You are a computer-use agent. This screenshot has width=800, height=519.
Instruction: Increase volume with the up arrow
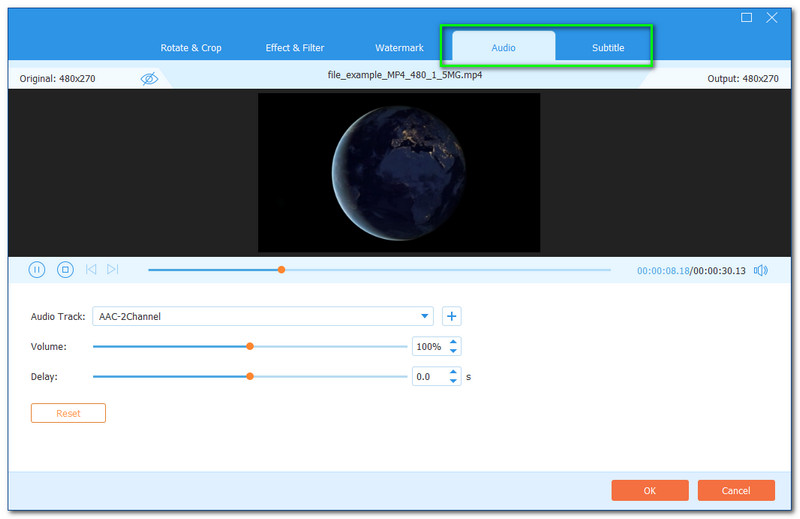tap(454, 342)
